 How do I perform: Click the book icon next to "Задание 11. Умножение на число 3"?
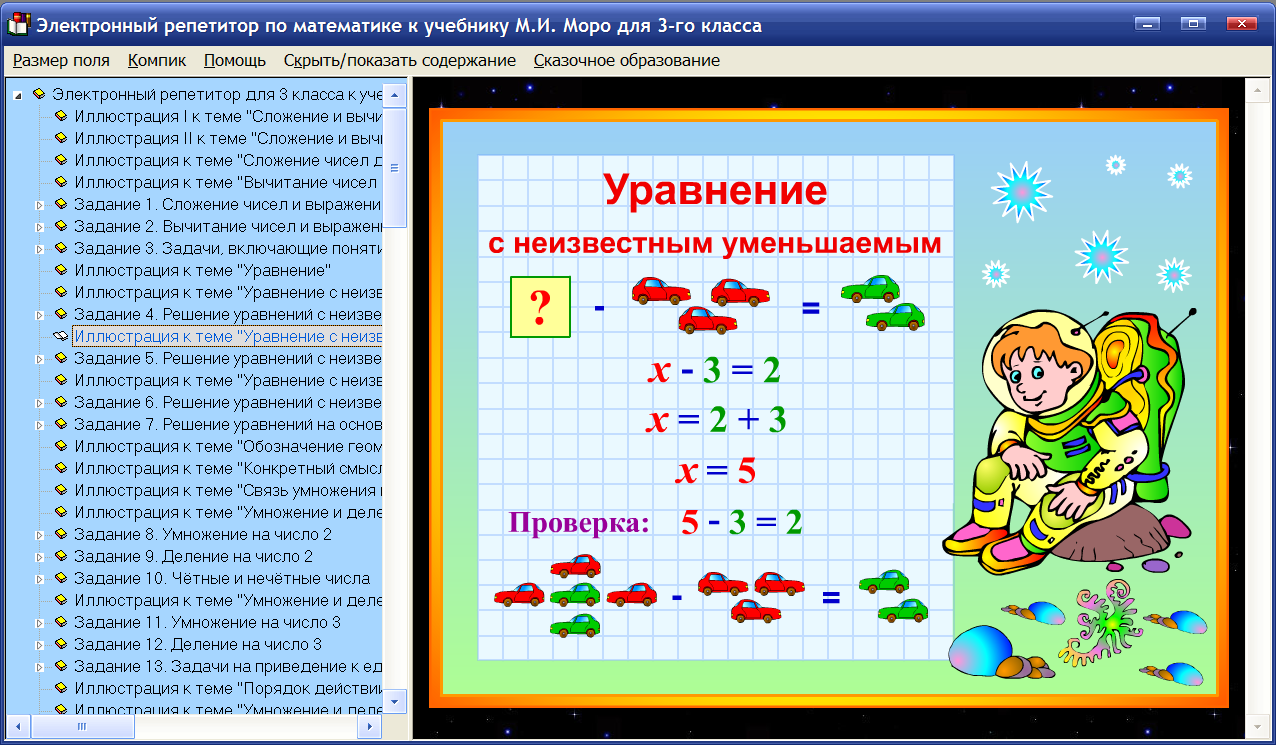tap(60, 623)
